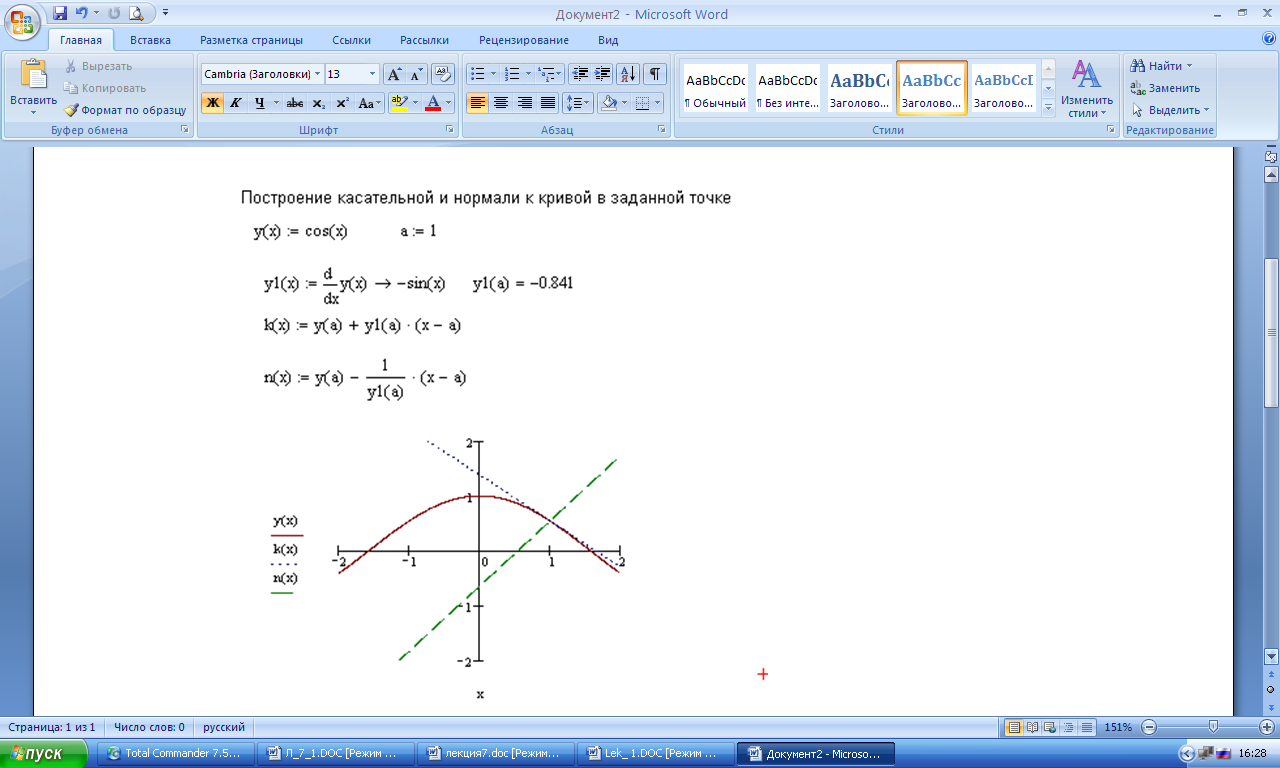
Task: Toggle center text alignment
Action: click(x=501, y=103)
